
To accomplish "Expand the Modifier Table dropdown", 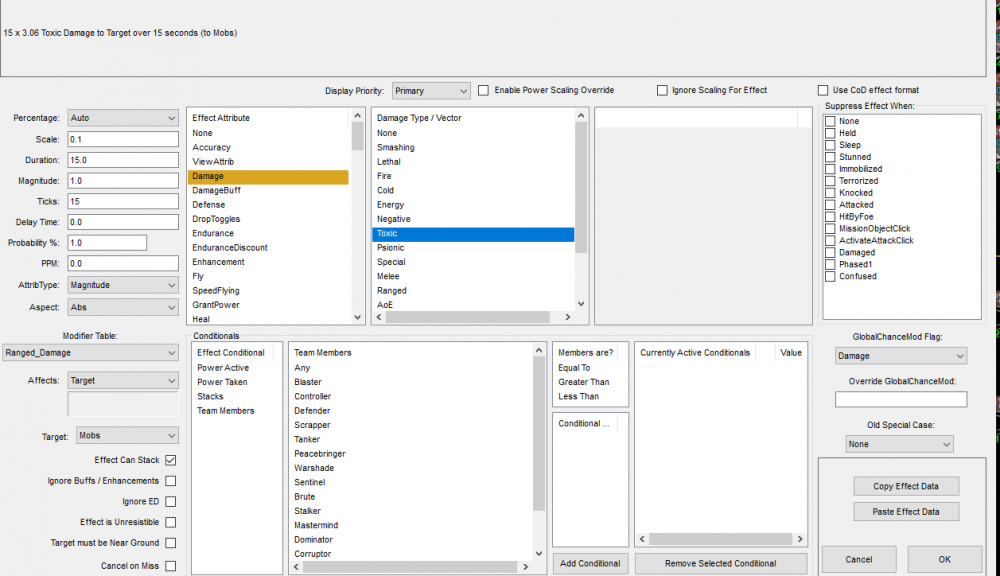I will (x=90, y=352).
